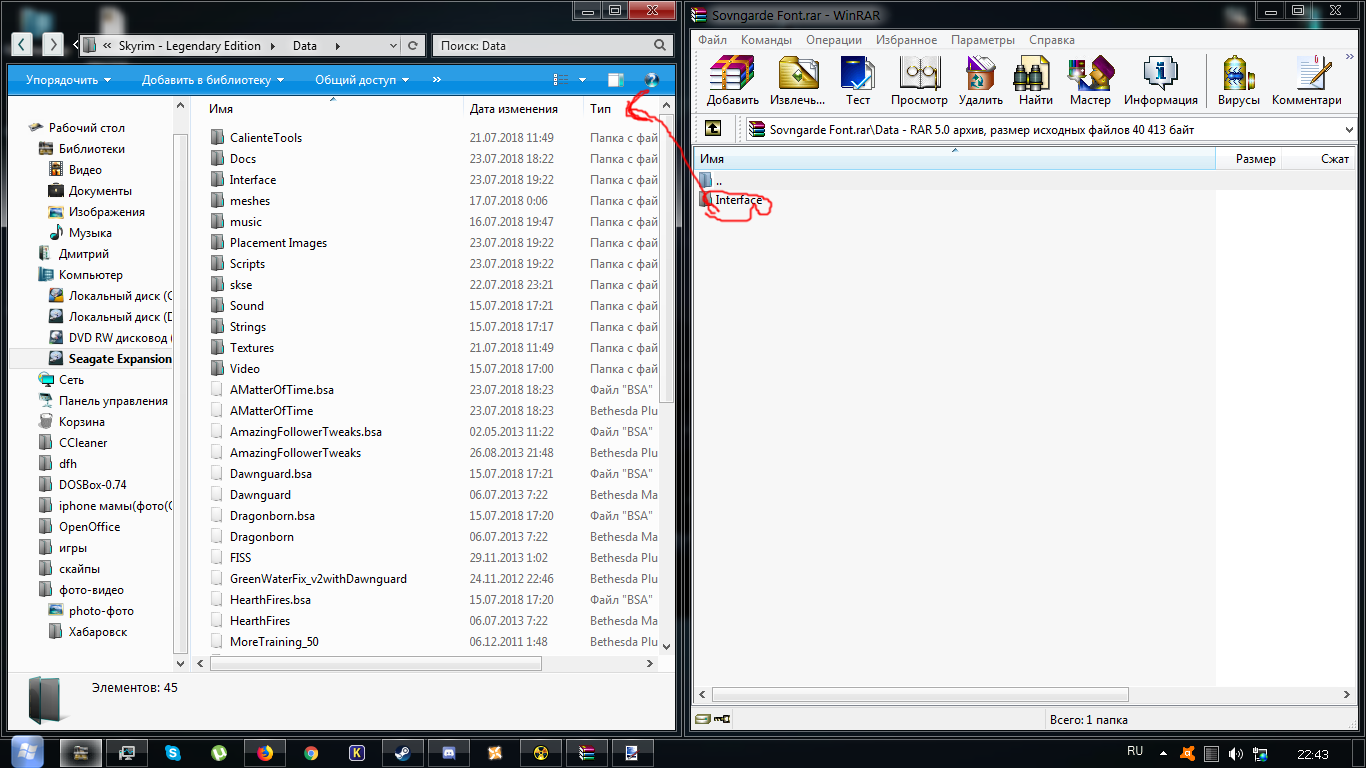Screen dimensions: 1366x768
Task: Expand the Общий доступ dropdown
Action: tap(362, 80)
